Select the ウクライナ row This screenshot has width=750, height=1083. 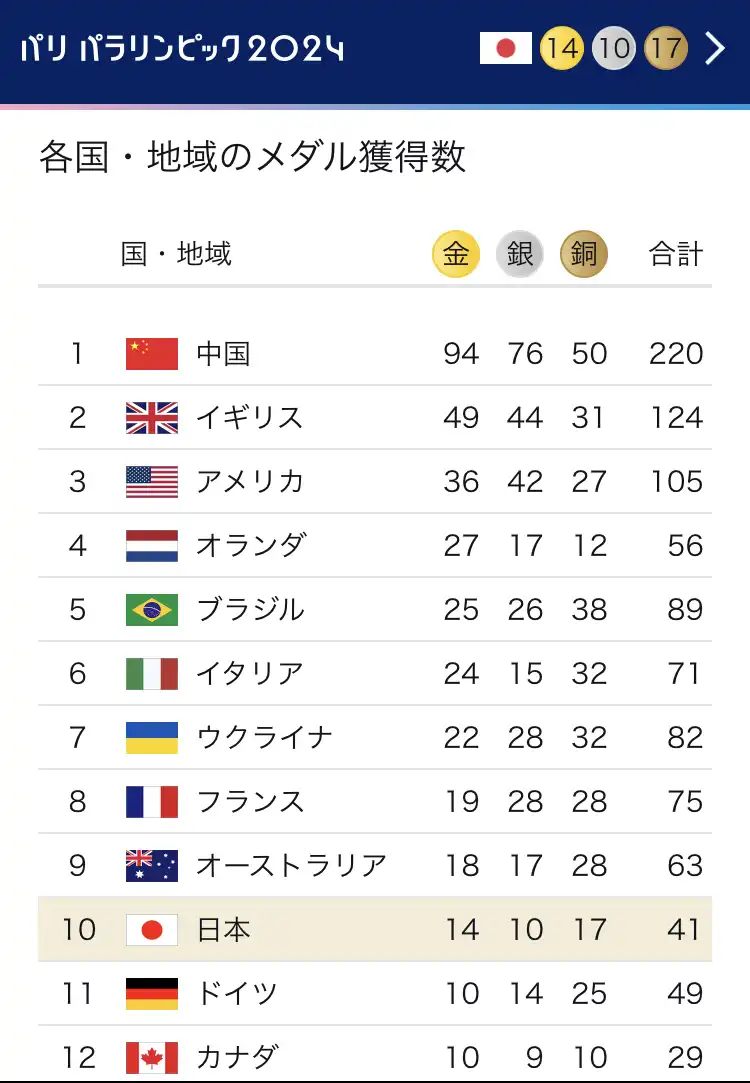pos(375,738)
